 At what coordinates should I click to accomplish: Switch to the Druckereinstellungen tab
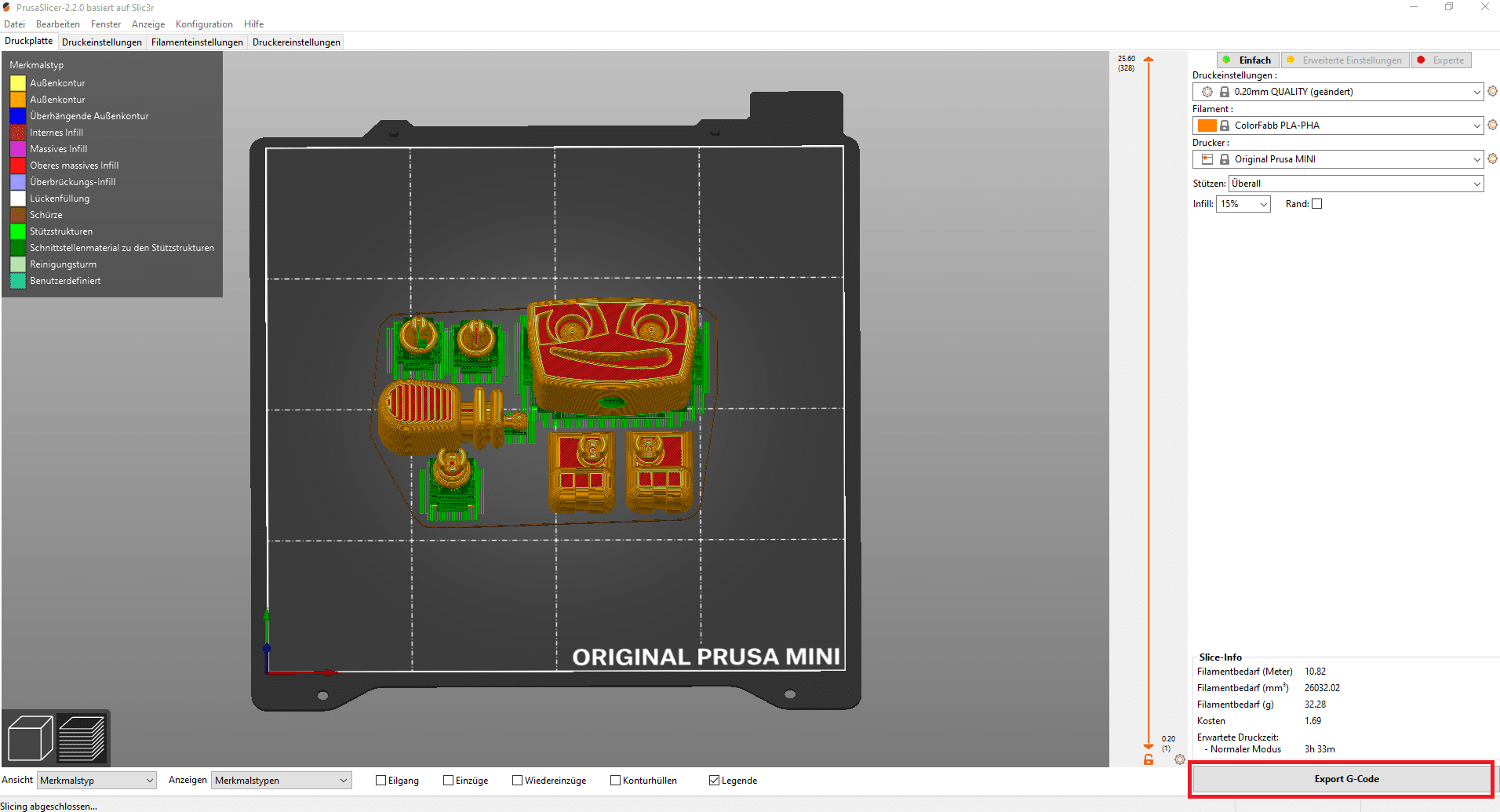[x=297, y=42]
